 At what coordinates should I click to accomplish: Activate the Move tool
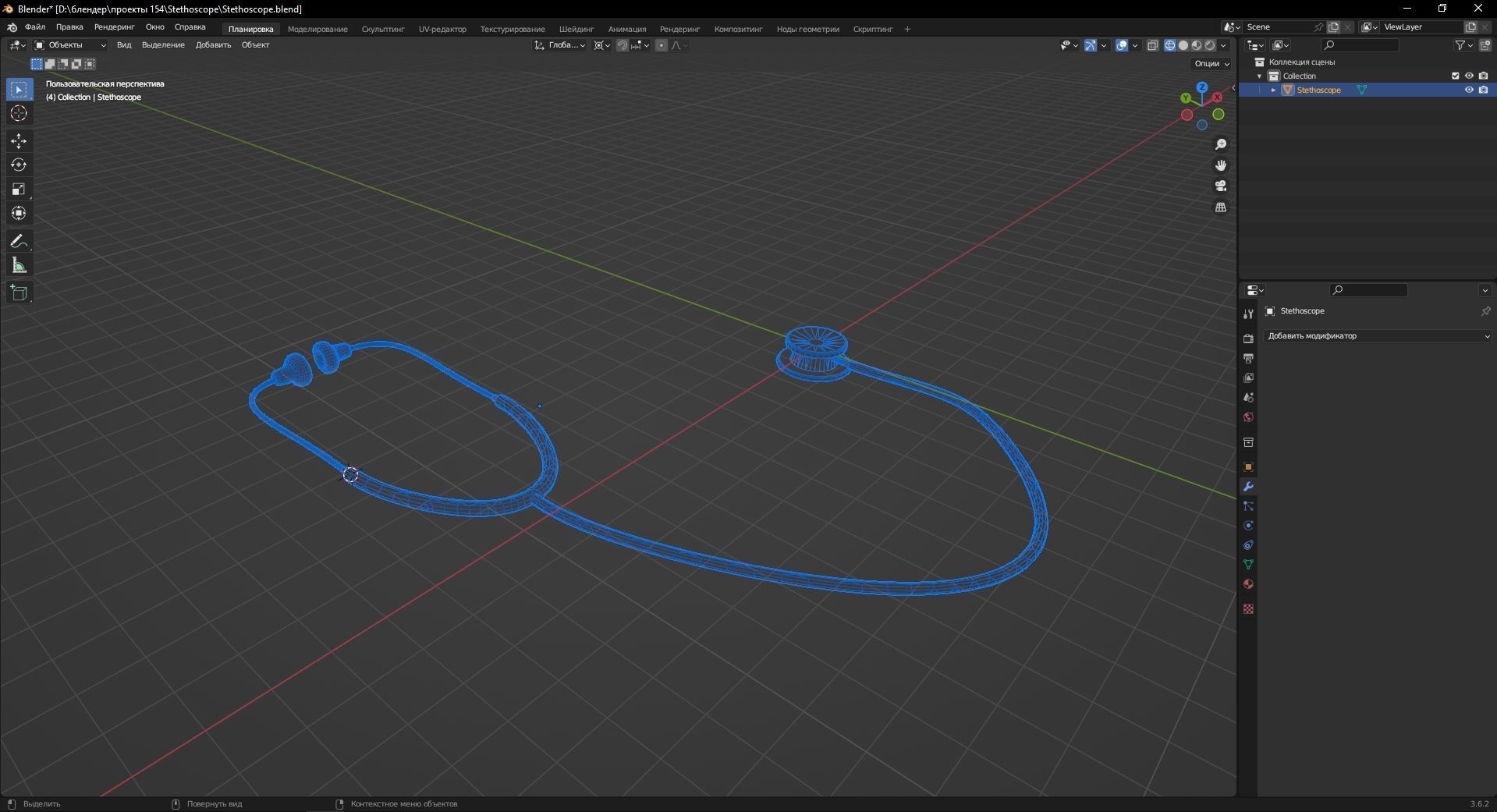pos(19,141)
